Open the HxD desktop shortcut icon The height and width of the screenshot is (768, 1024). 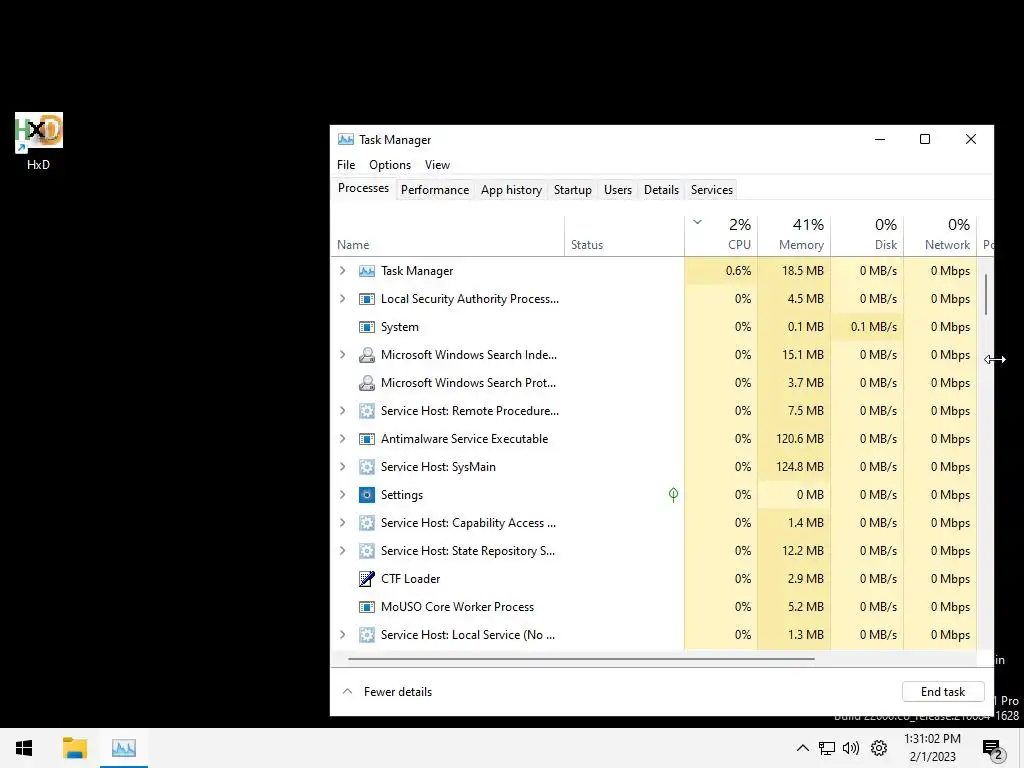coord(39,133)
